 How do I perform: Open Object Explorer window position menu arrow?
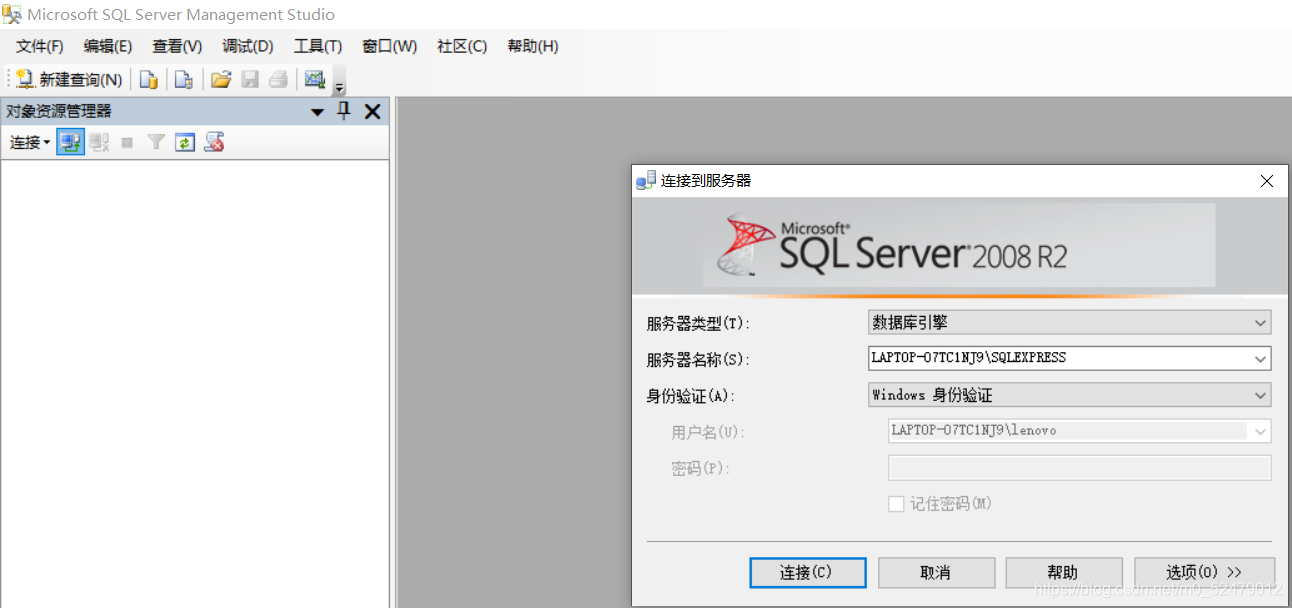(317, 112)
